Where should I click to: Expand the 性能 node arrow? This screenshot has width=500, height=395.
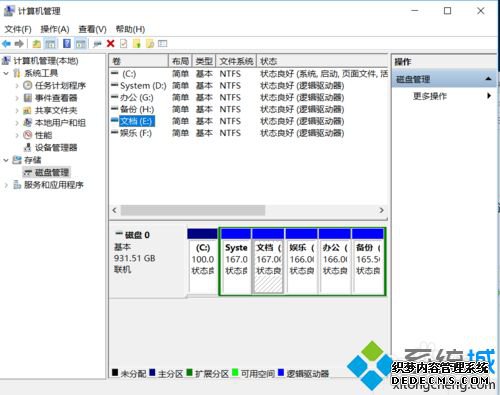pyautogui.click(x=17, y=135)
